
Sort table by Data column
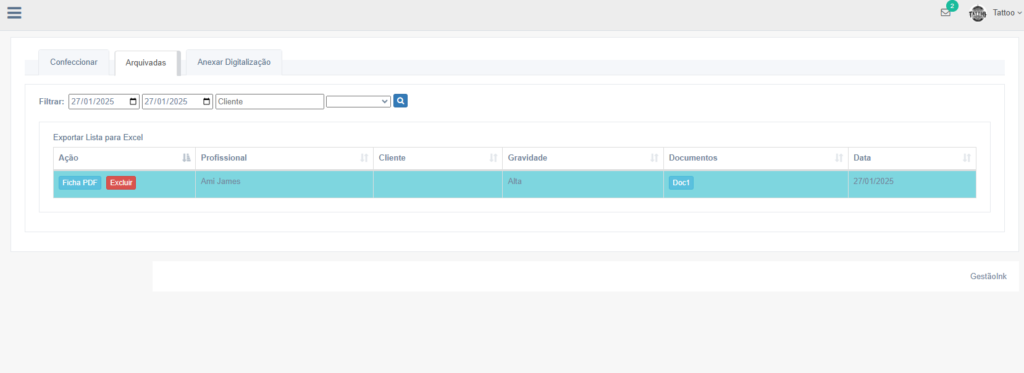(912, 158)
